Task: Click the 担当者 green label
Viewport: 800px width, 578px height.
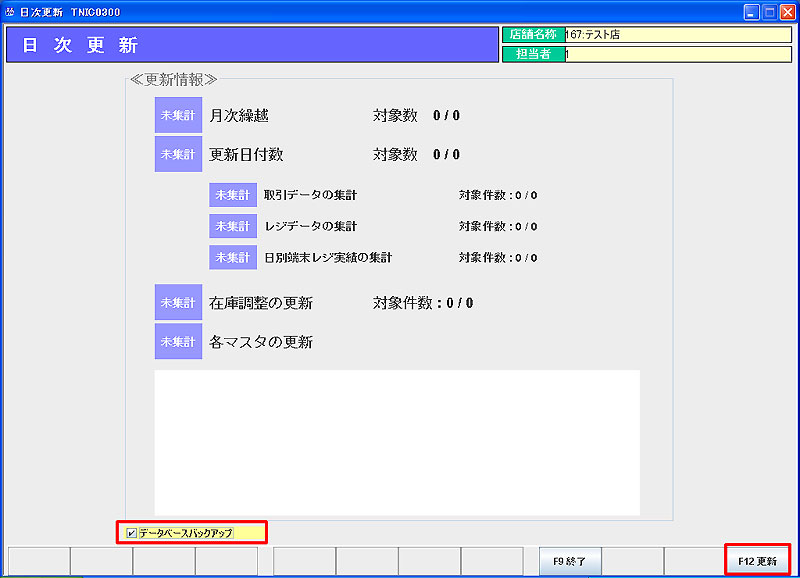Action: pyautogui.click(x=534, y=54)
